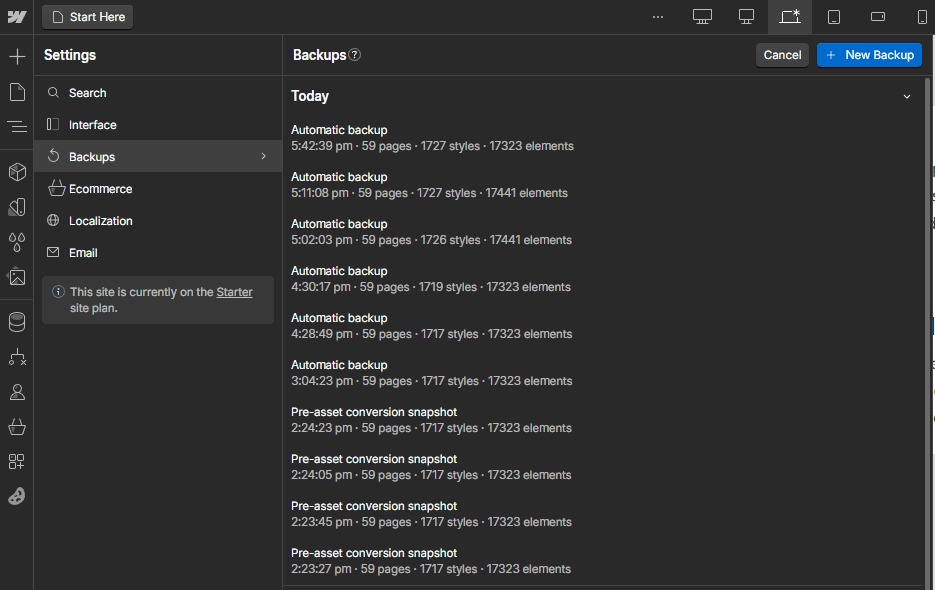Image resolution: width=935 pixels, height=590 pixels.
Task: Open the CMS database panel
Action: point(17,322)
